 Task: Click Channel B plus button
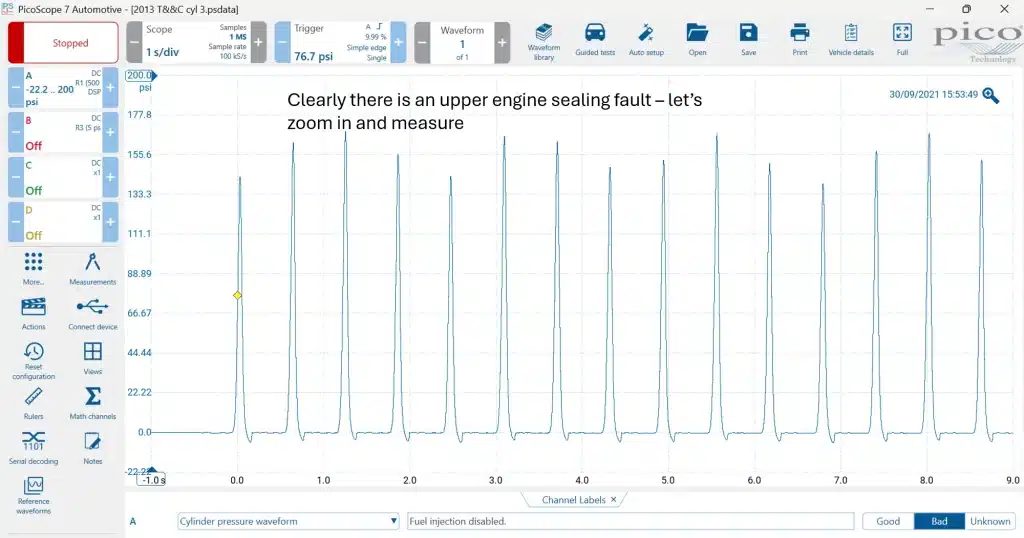(110, 133)
